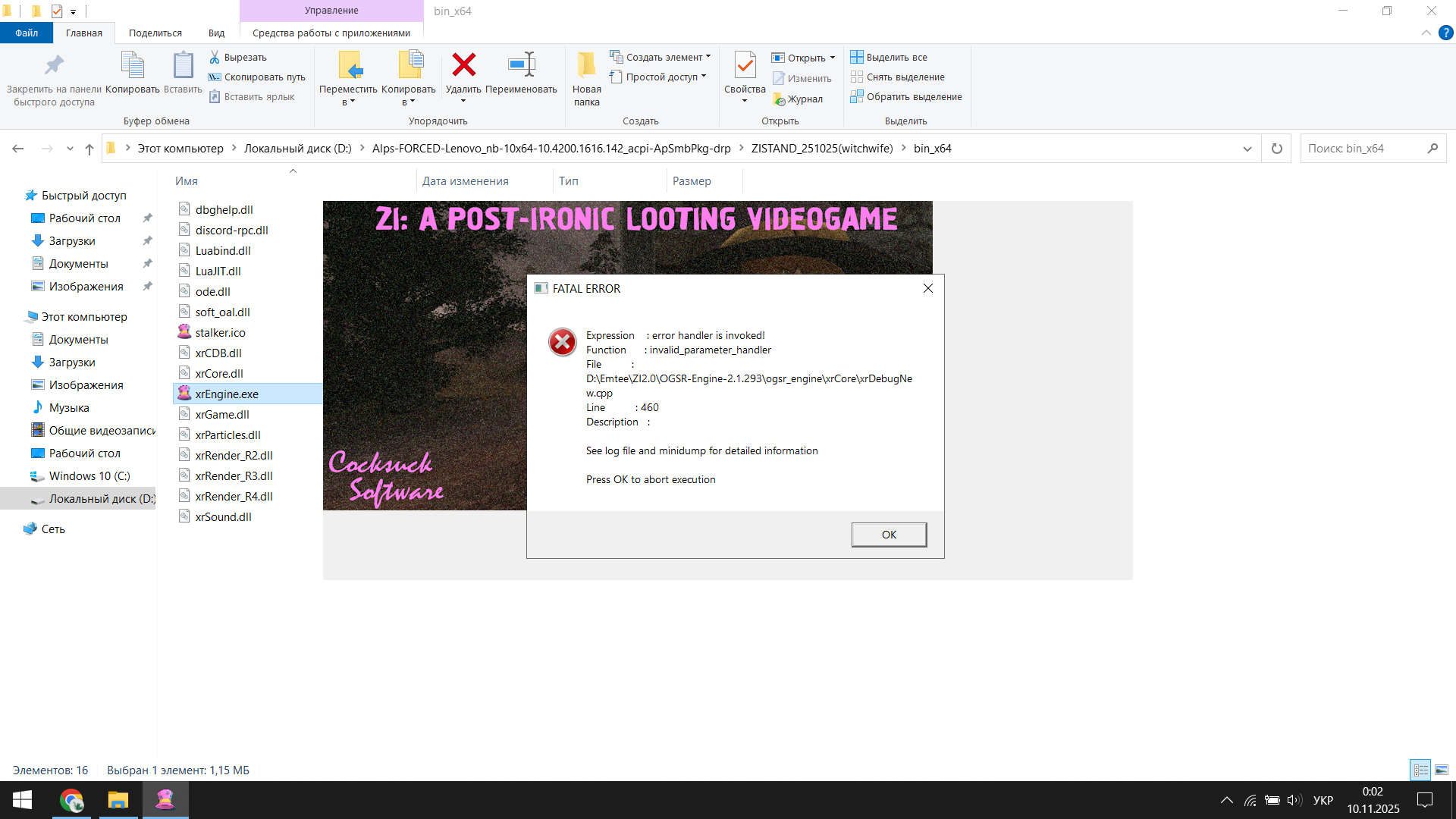The image size is (1456, 819).
Task: Switch to the Share ribbon tab
Action: pos(155,33)
